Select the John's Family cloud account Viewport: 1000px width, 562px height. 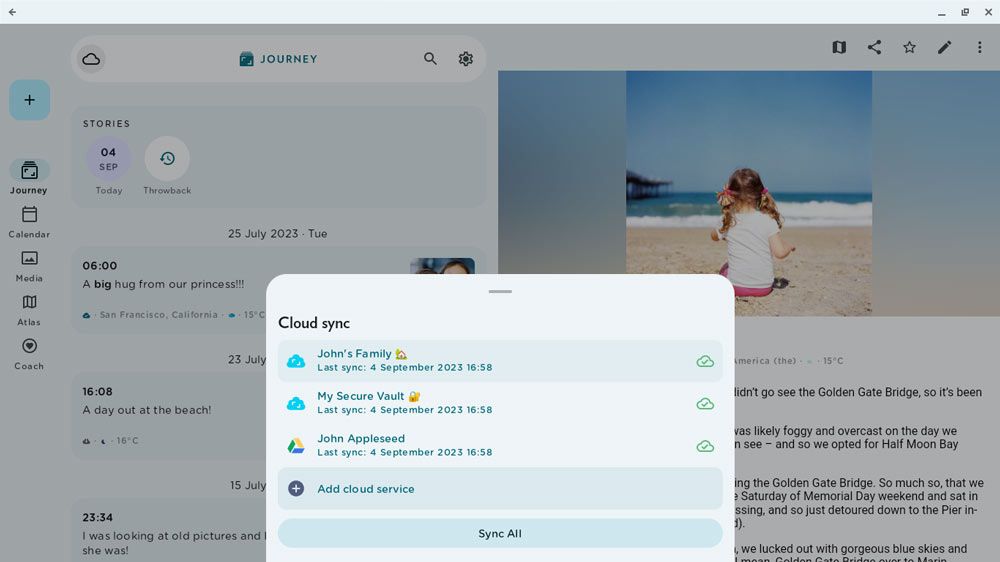click(x=500, y=360)
